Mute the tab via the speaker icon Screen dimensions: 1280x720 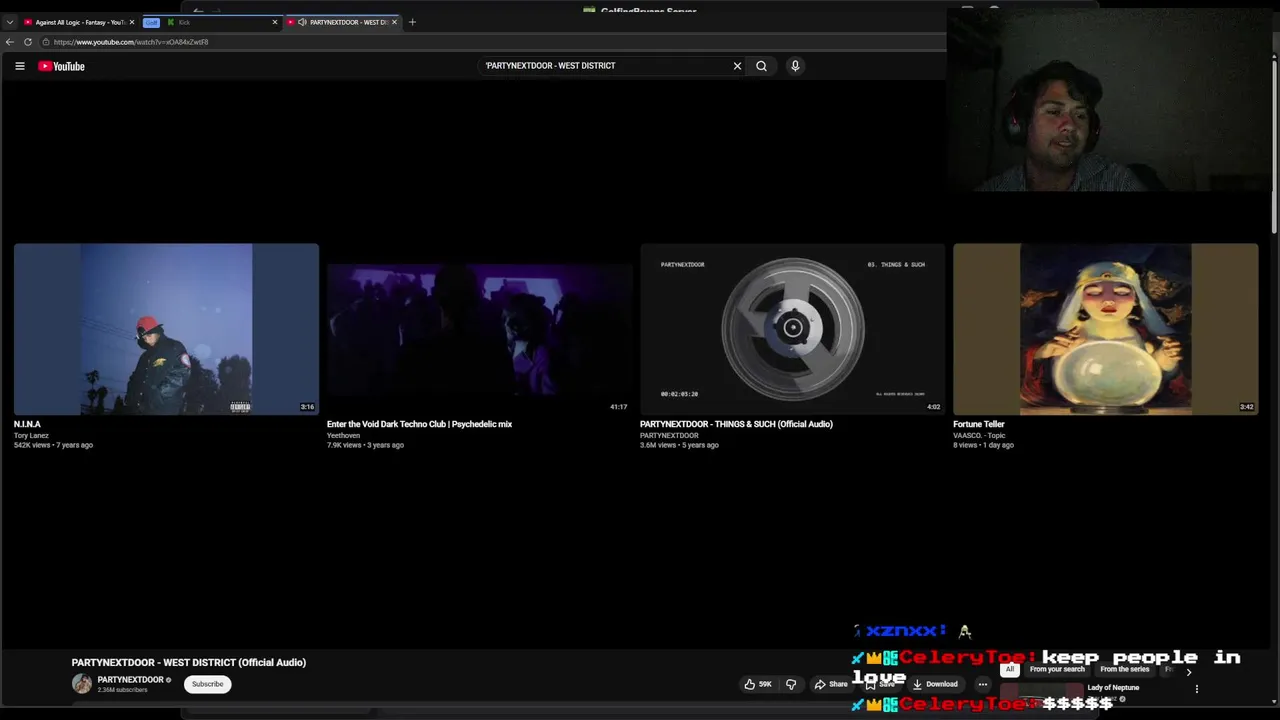click(x=302, y=22)
